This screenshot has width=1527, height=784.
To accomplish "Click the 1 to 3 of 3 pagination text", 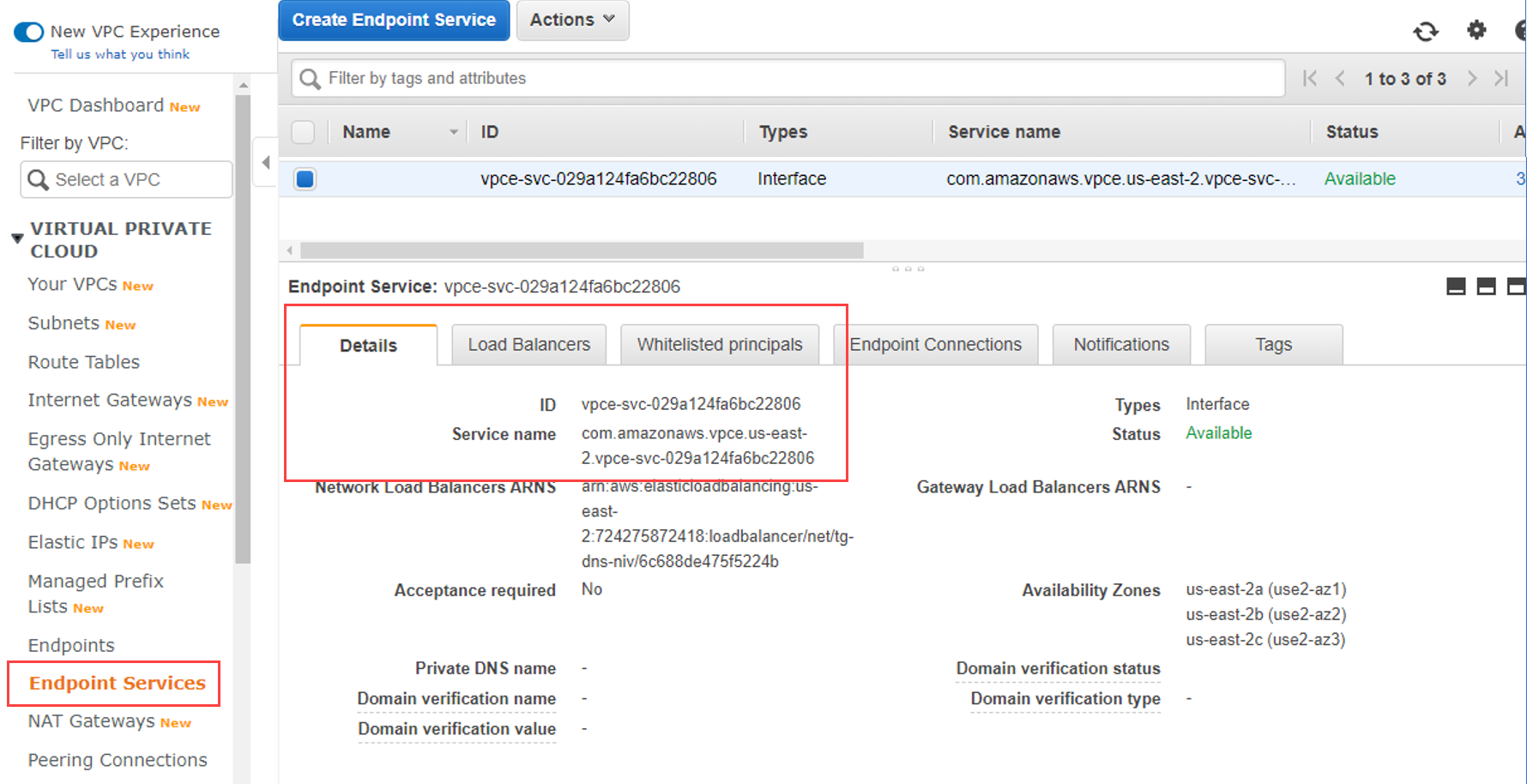I will pyautogui.click(x=1405, y=79).
